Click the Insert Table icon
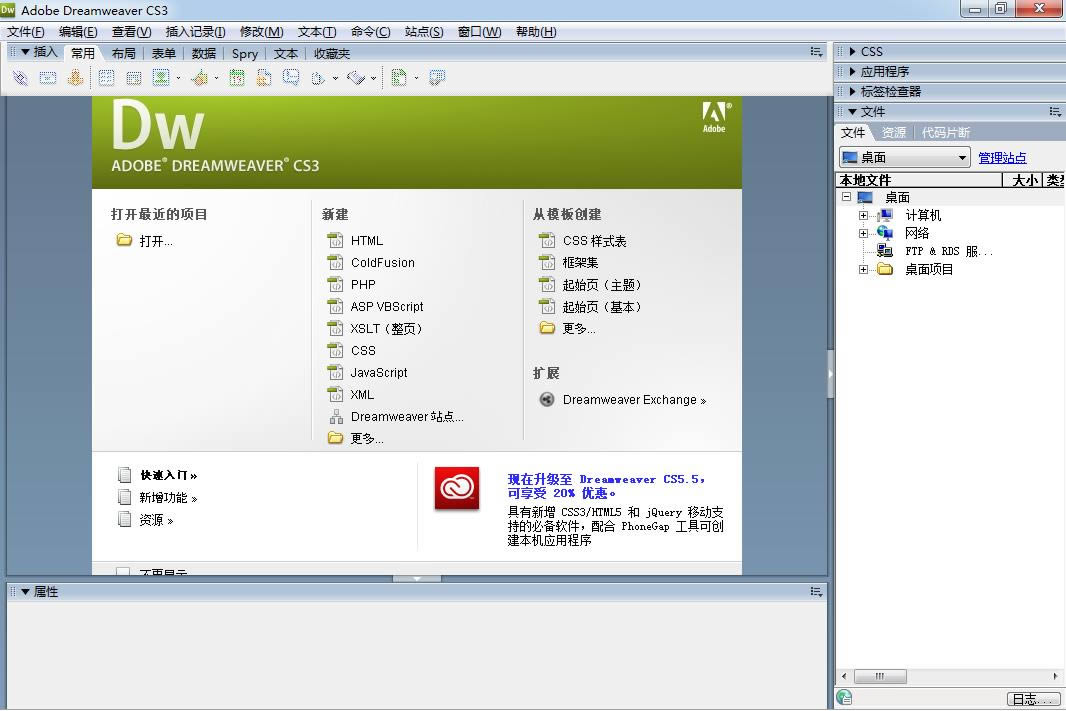1066x711 pixels. click(106, 78)
